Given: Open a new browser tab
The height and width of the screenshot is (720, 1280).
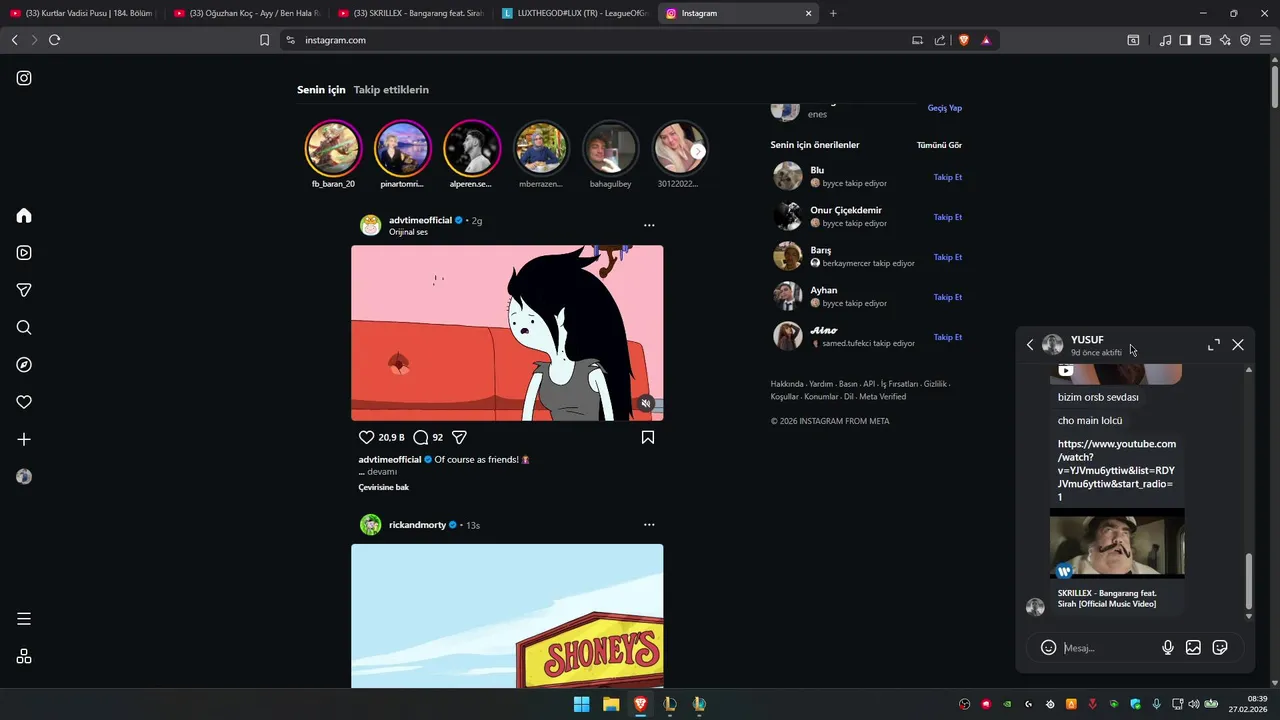Looking at the screenshot, I should point(833,13).
